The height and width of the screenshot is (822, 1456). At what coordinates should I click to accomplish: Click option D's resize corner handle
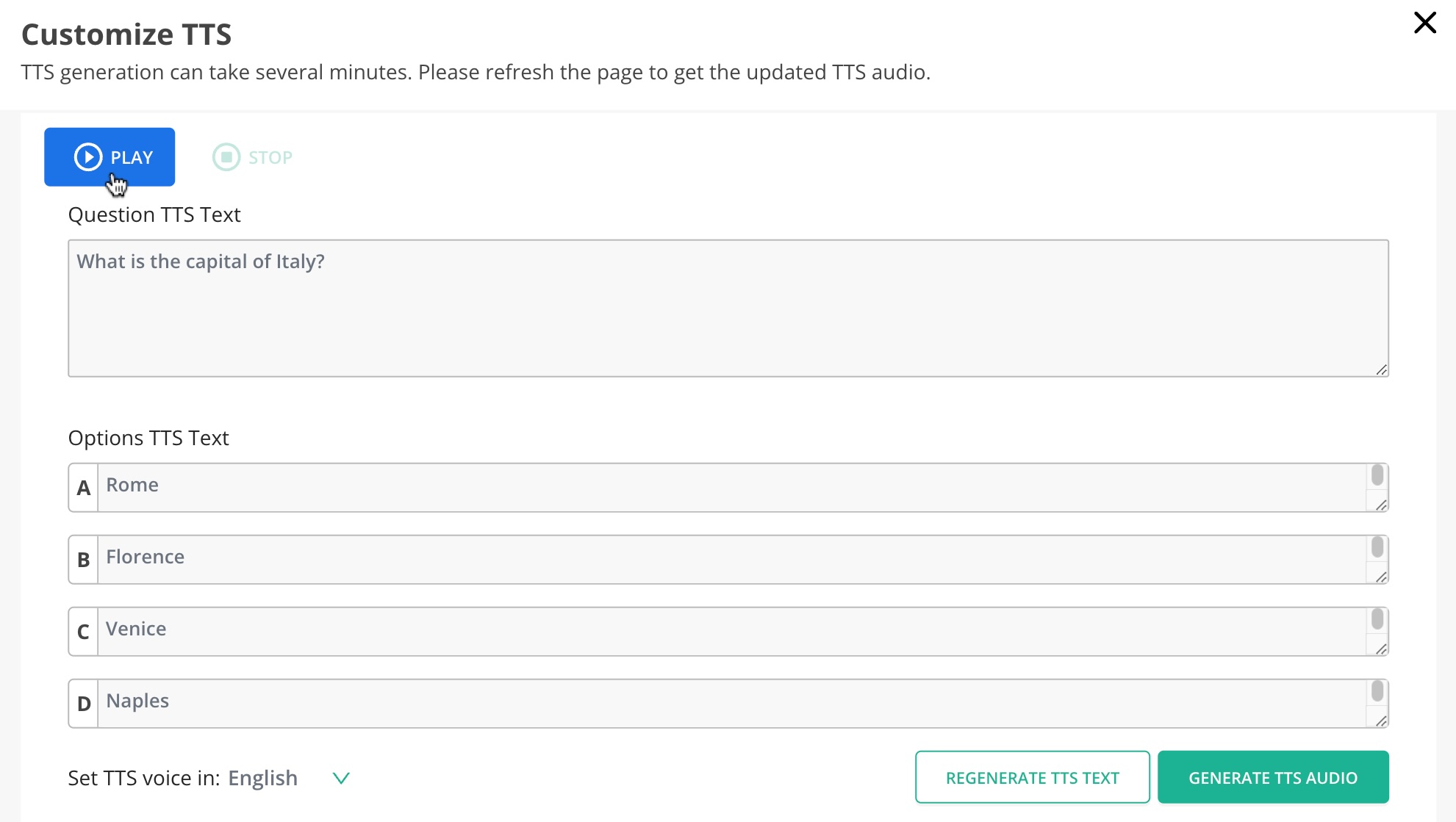[x=1381, y=721]
